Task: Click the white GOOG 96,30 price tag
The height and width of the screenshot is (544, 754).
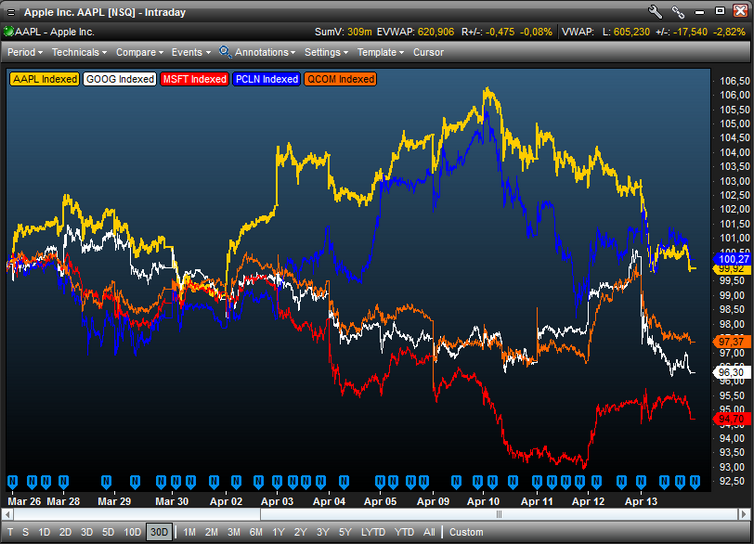Action: tap(734, 372)
